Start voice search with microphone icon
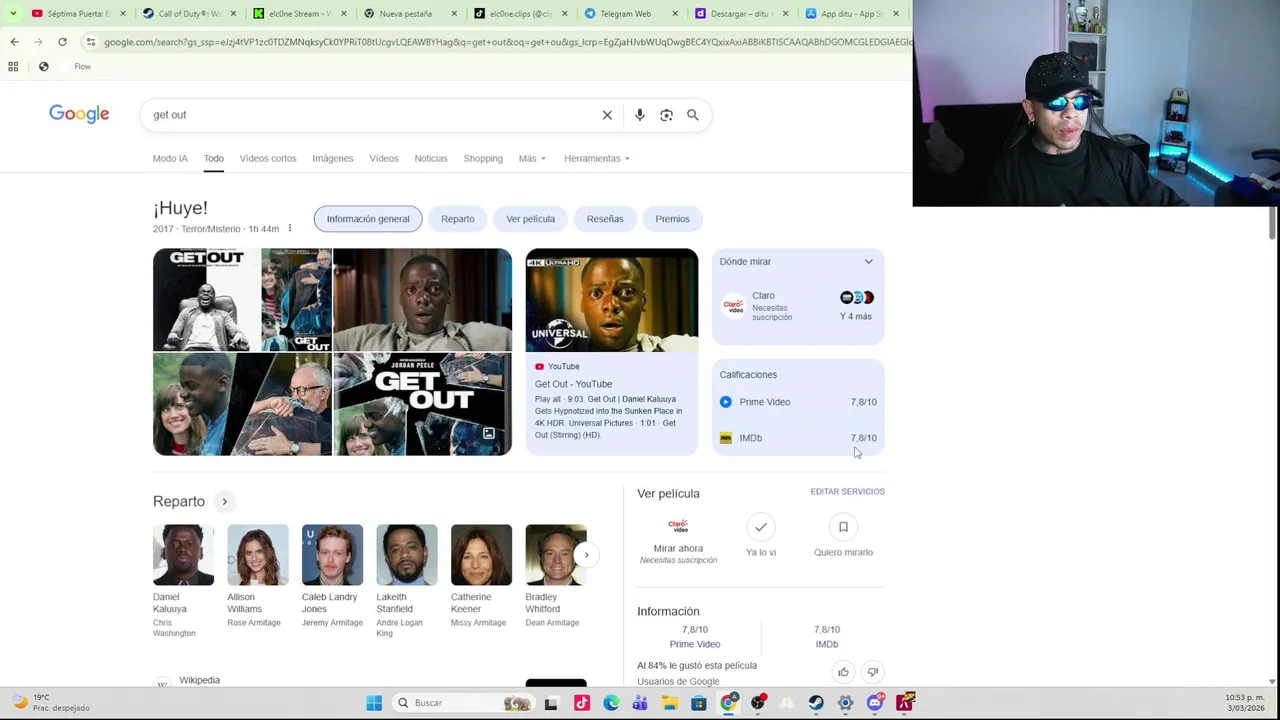This screenshot has width=1280, height=720. point(640,115)
